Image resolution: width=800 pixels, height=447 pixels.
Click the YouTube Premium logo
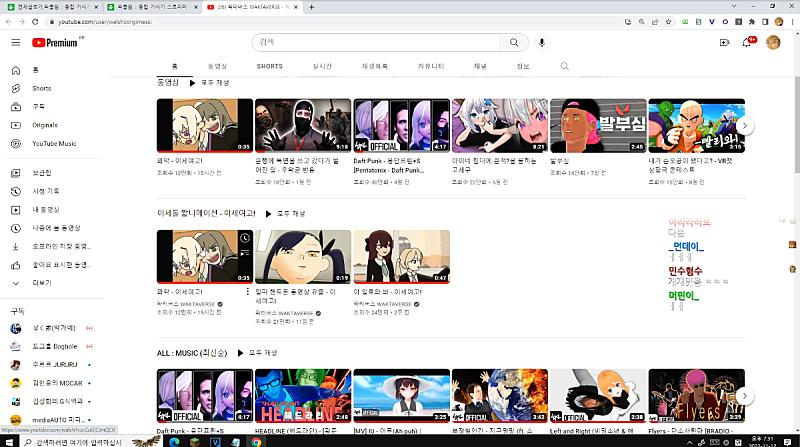pyautogui.click(x=55, y=43)
